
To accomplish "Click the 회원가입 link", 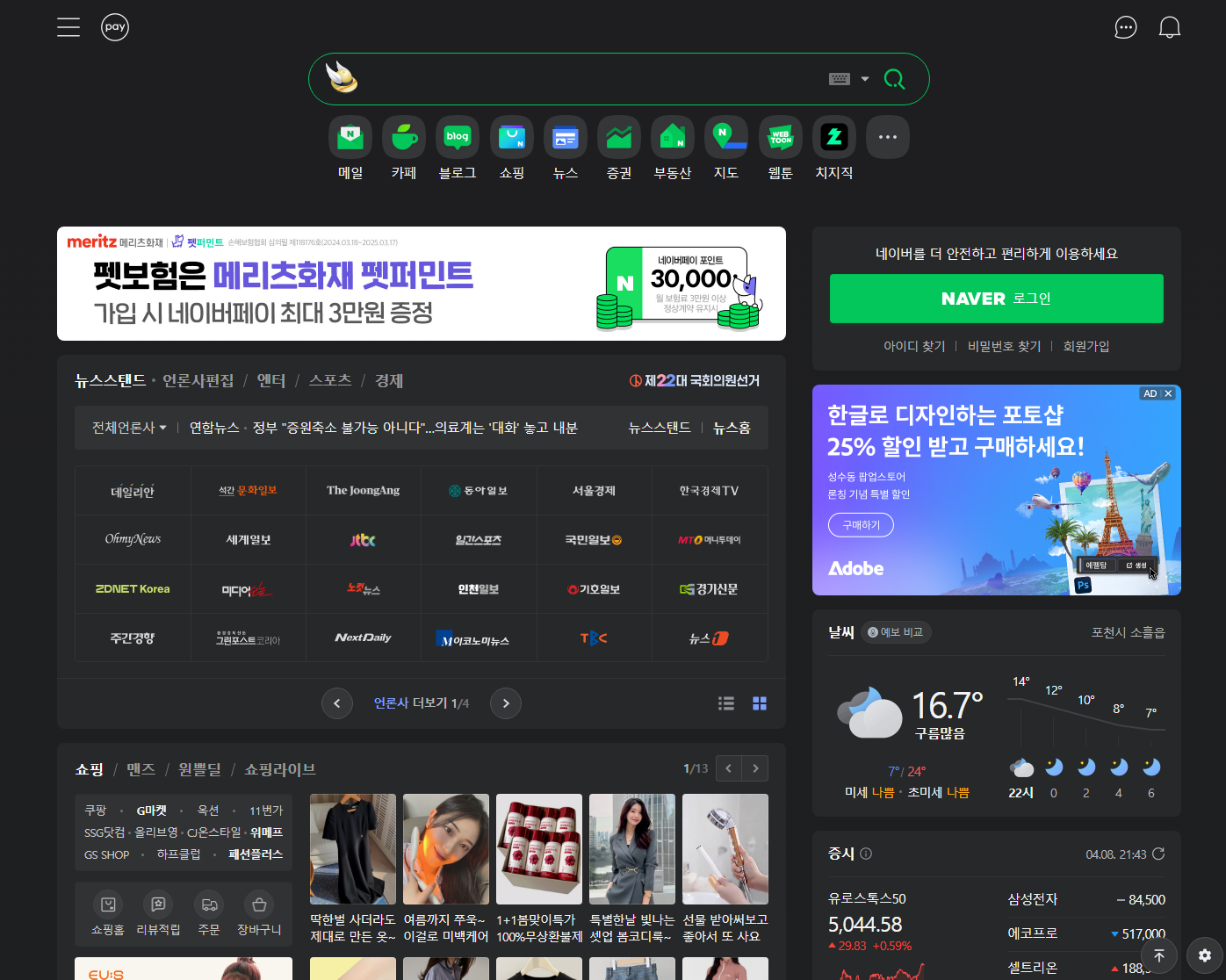I will tap(1086, 346).
